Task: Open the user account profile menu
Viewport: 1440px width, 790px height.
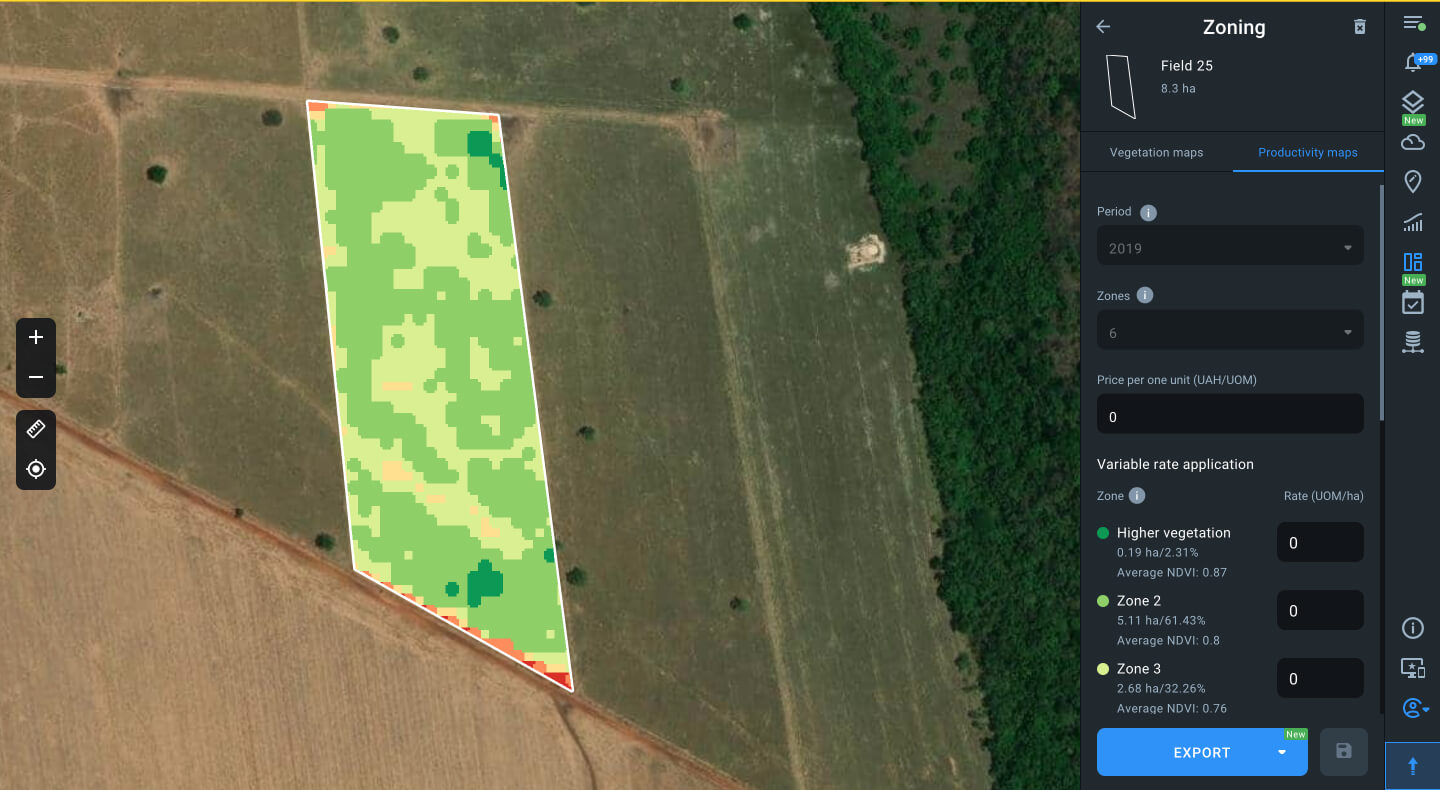Action: [1415, 708]
